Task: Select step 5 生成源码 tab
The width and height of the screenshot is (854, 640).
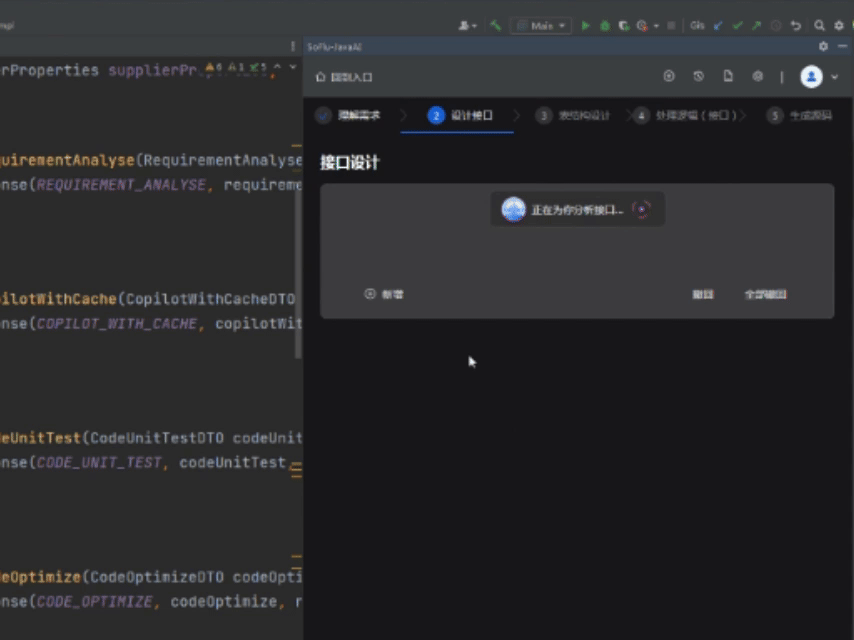Action: [799, 115]
